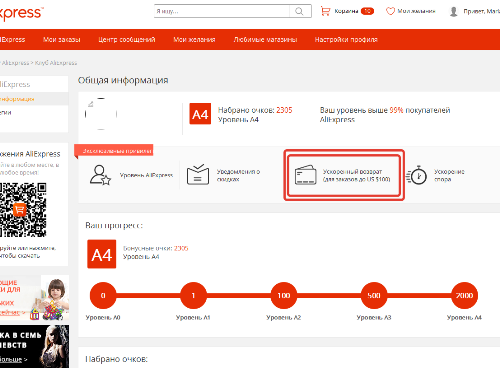Viewport: 500px width, 368px height.
Task: Click the Уровень A1 label
Action: [x=193, y=317]
